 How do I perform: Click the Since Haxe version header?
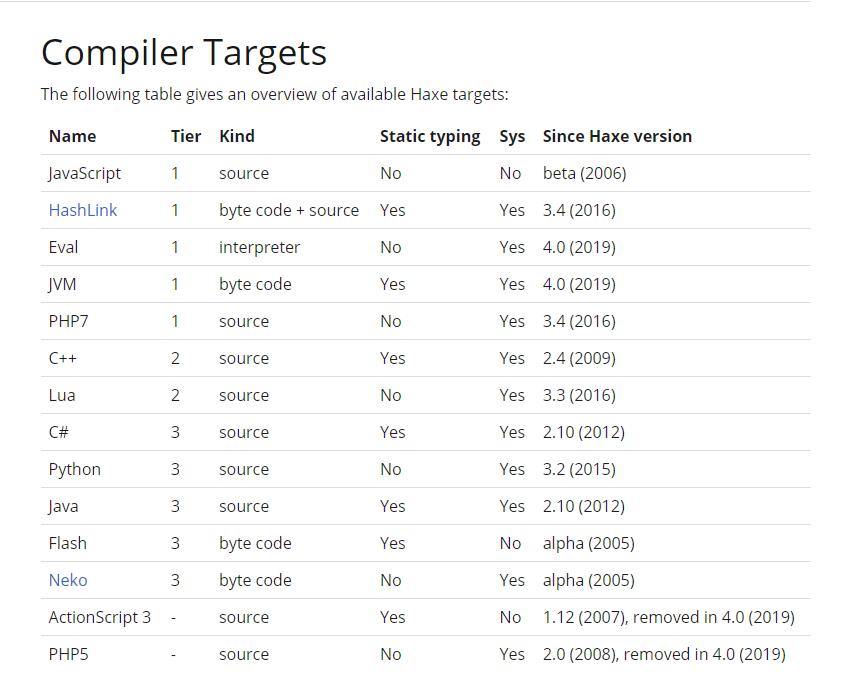point(617,136)
